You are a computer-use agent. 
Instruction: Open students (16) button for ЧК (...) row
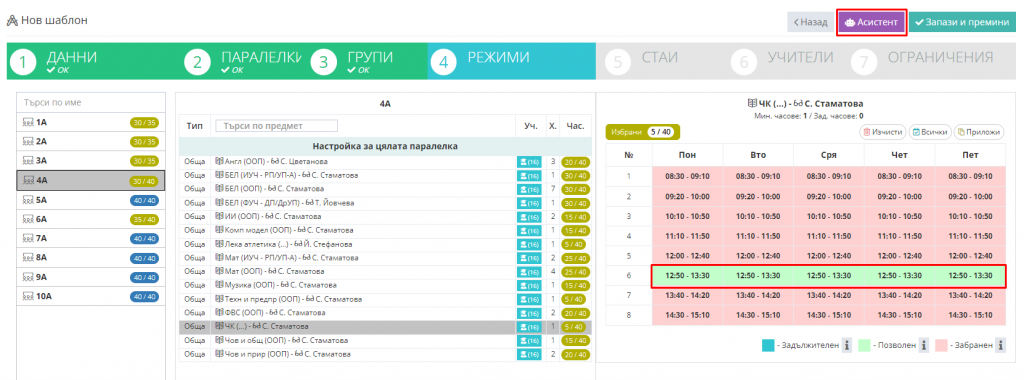(529, 326)
